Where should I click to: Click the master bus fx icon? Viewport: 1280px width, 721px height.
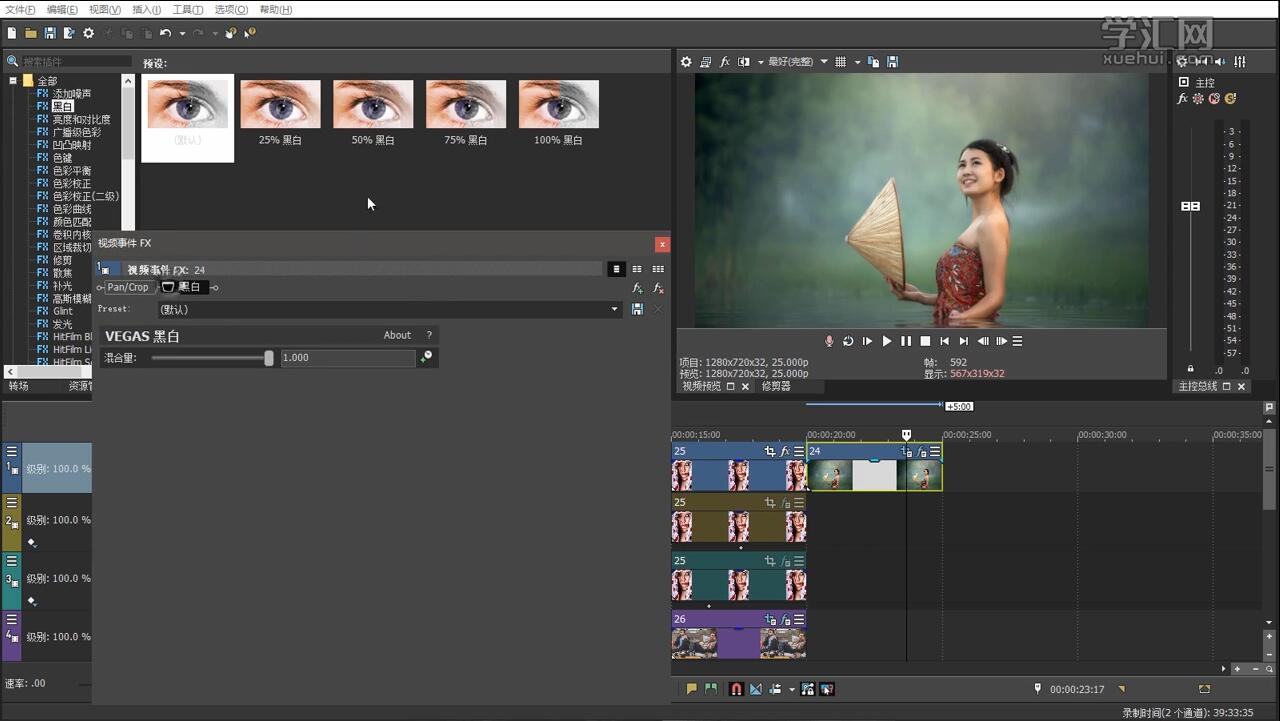click(x=1182, y=99)
